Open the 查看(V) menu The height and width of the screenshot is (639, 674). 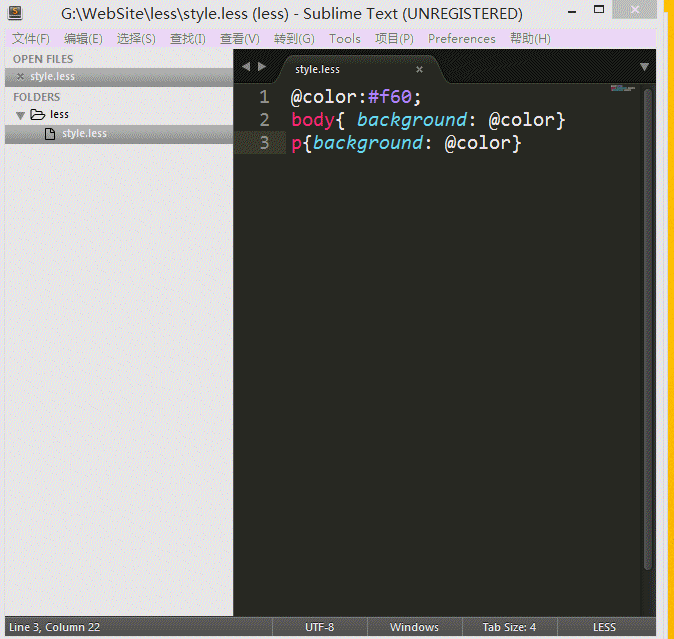240,39
